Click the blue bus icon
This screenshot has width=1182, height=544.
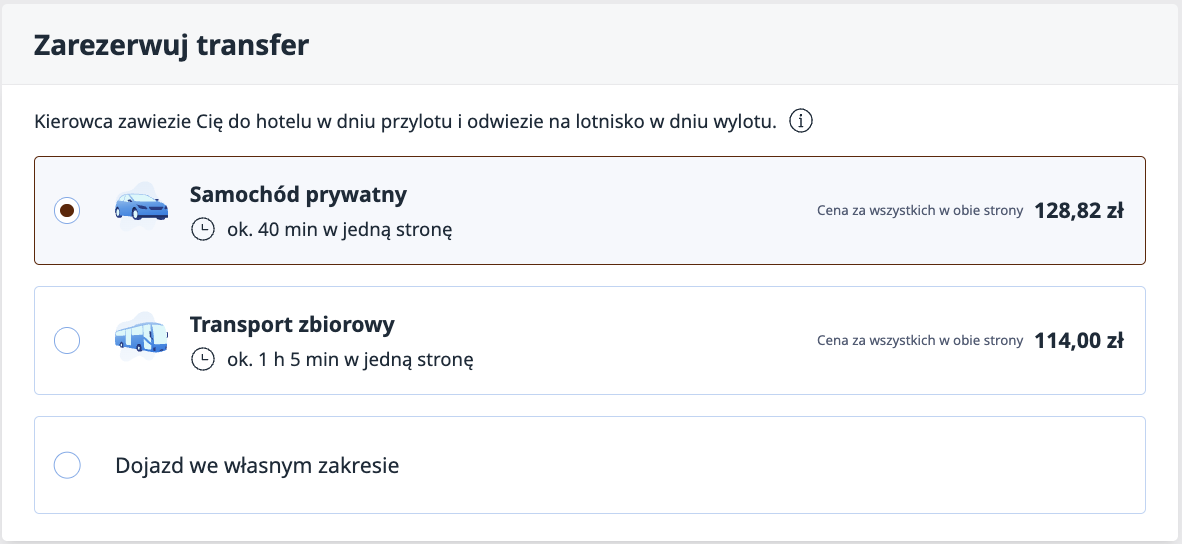click(x=141, y=335)
